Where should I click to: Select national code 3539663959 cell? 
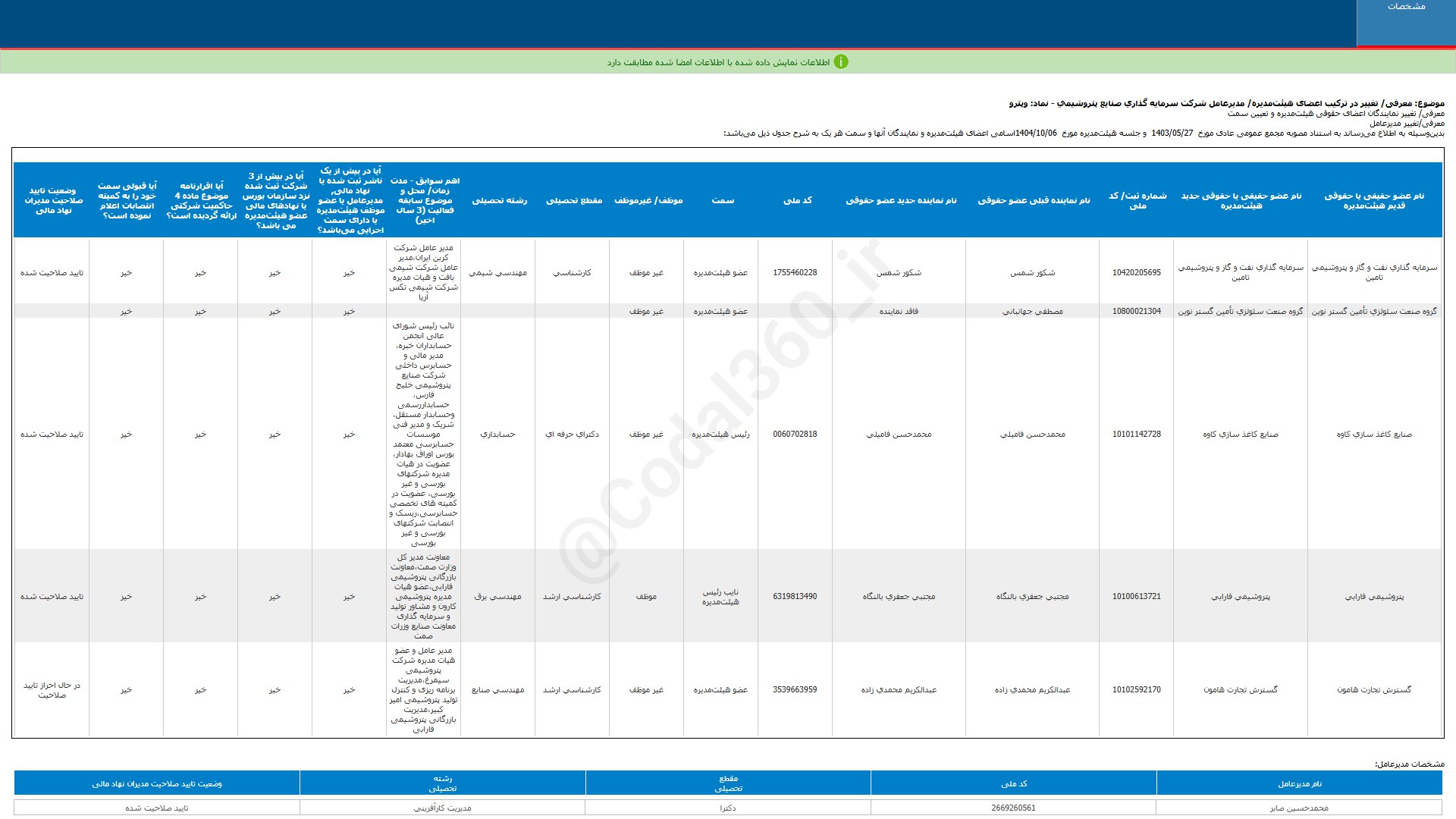coord(795,690)
